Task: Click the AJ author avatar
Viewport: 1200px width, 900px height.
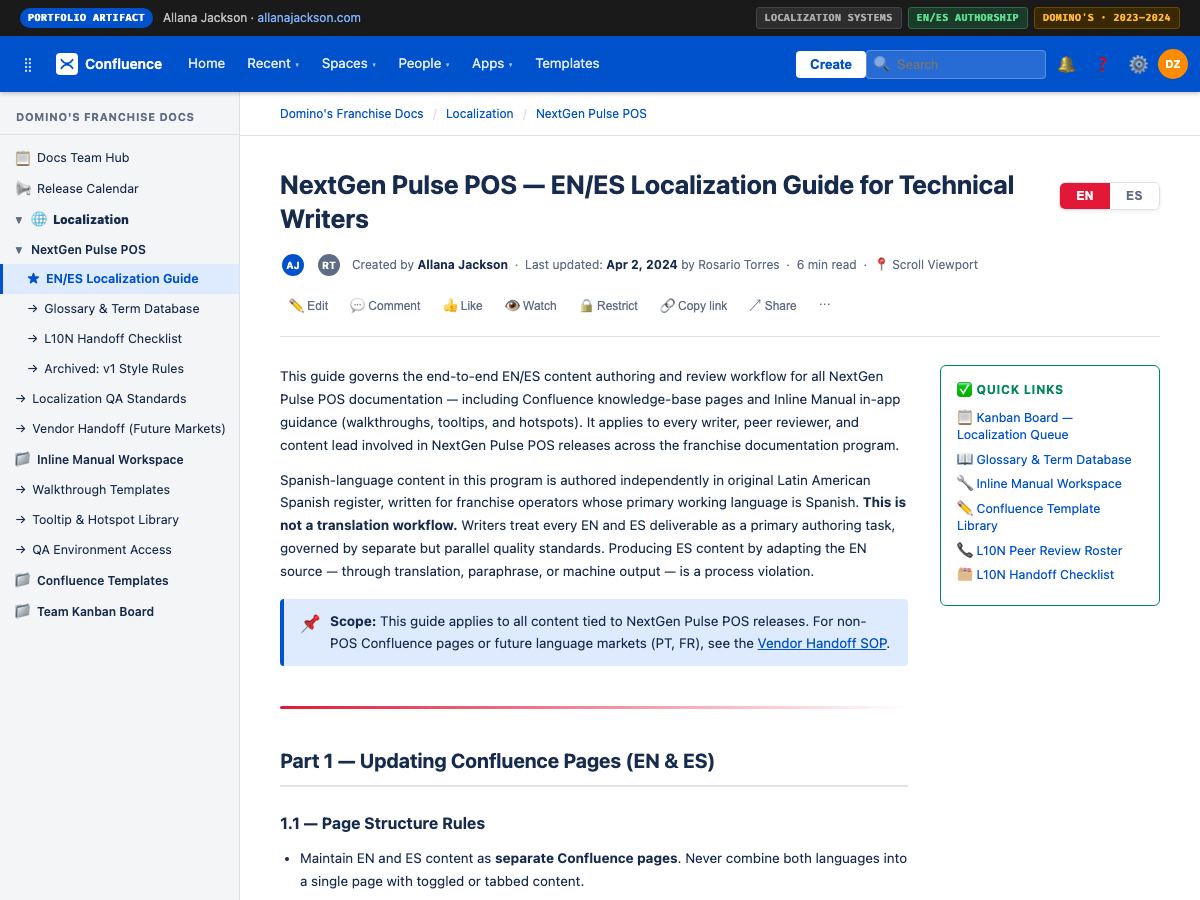Action: pos(293,265)
